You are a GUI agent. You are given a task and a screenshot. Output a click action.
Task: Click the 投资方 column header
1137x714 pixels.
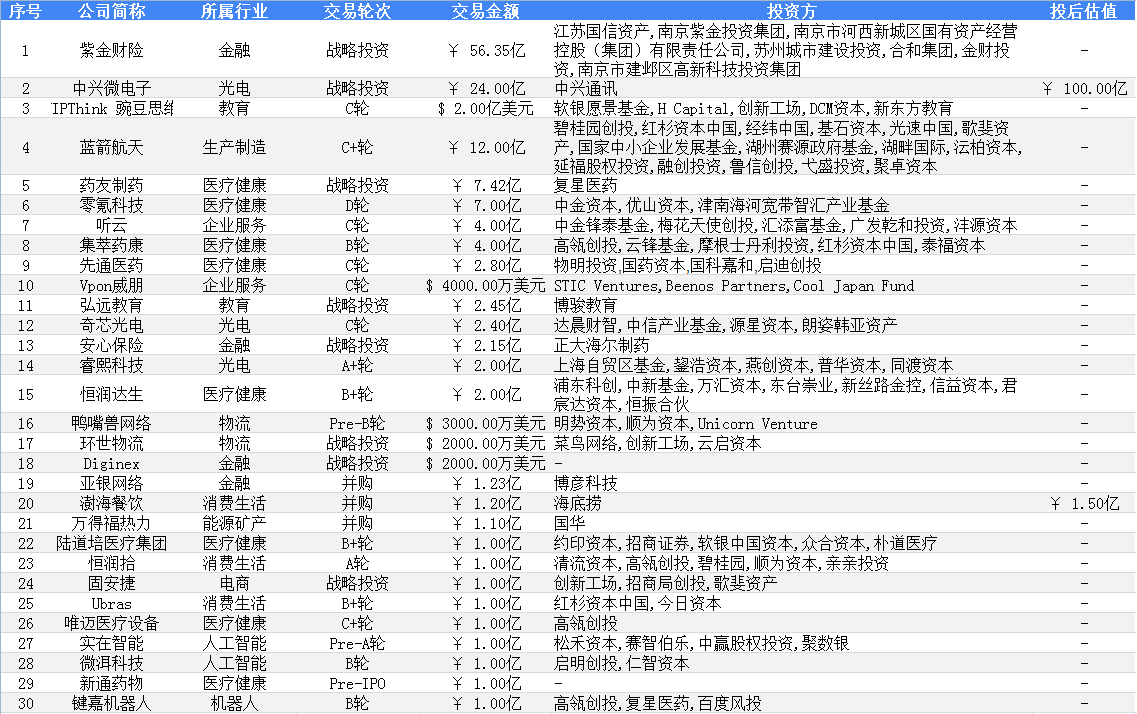[x=792, y=11]
